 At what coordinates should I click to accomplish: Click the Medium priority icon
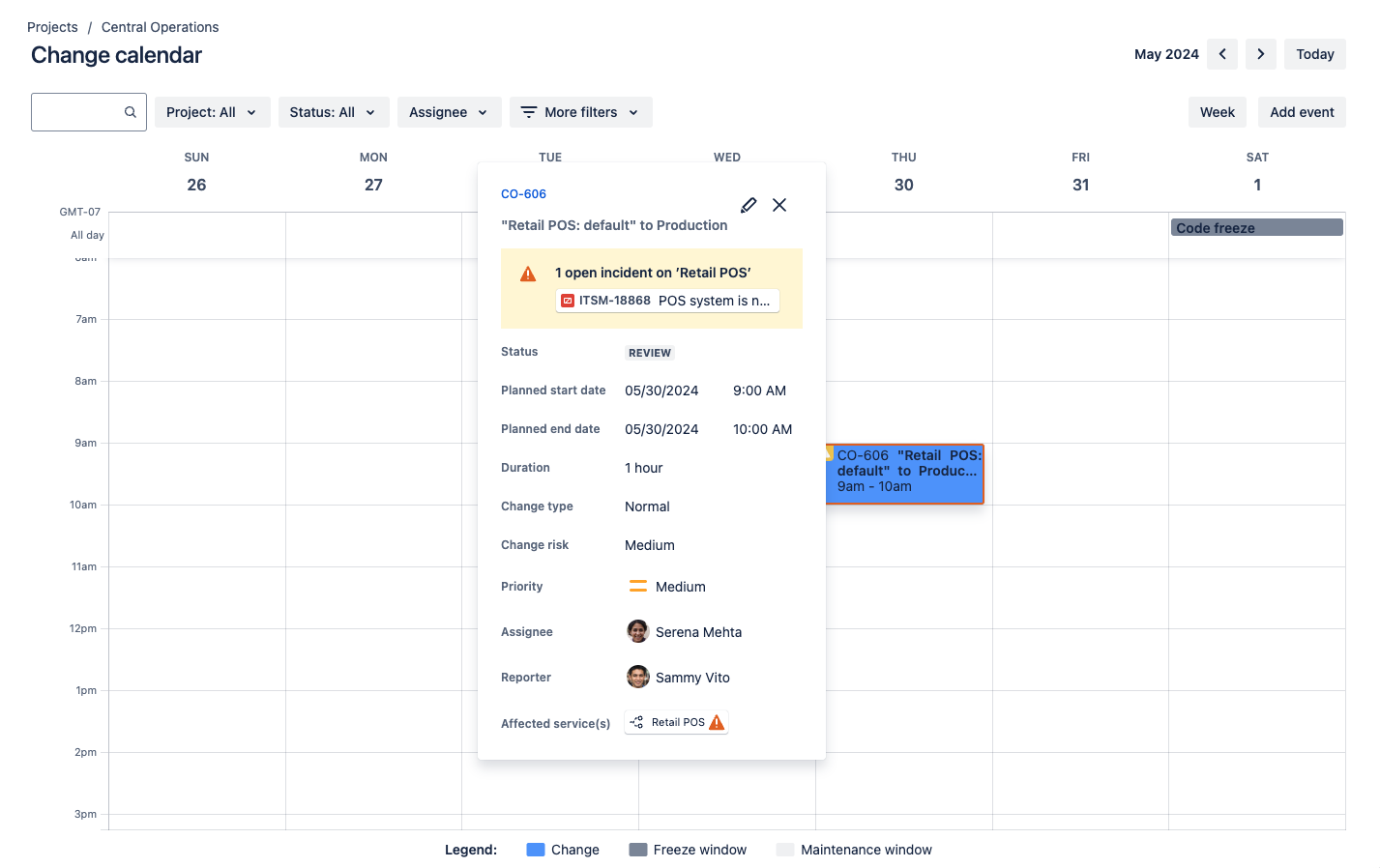pyautogui.click(x=637, y=586)
